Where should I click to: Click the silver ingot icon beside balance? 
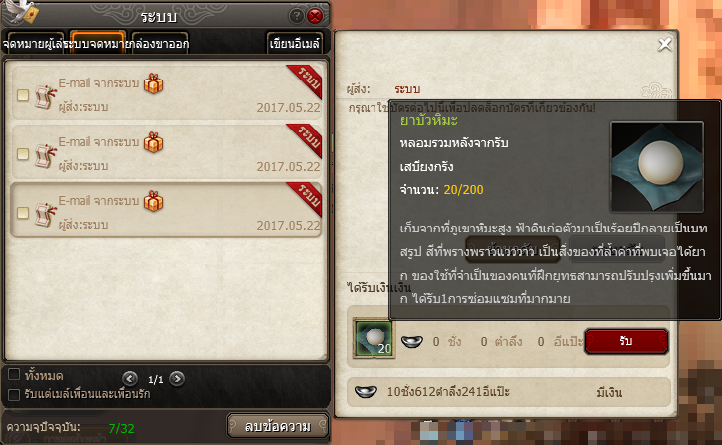pyautogui.click(x=366, y=392)
